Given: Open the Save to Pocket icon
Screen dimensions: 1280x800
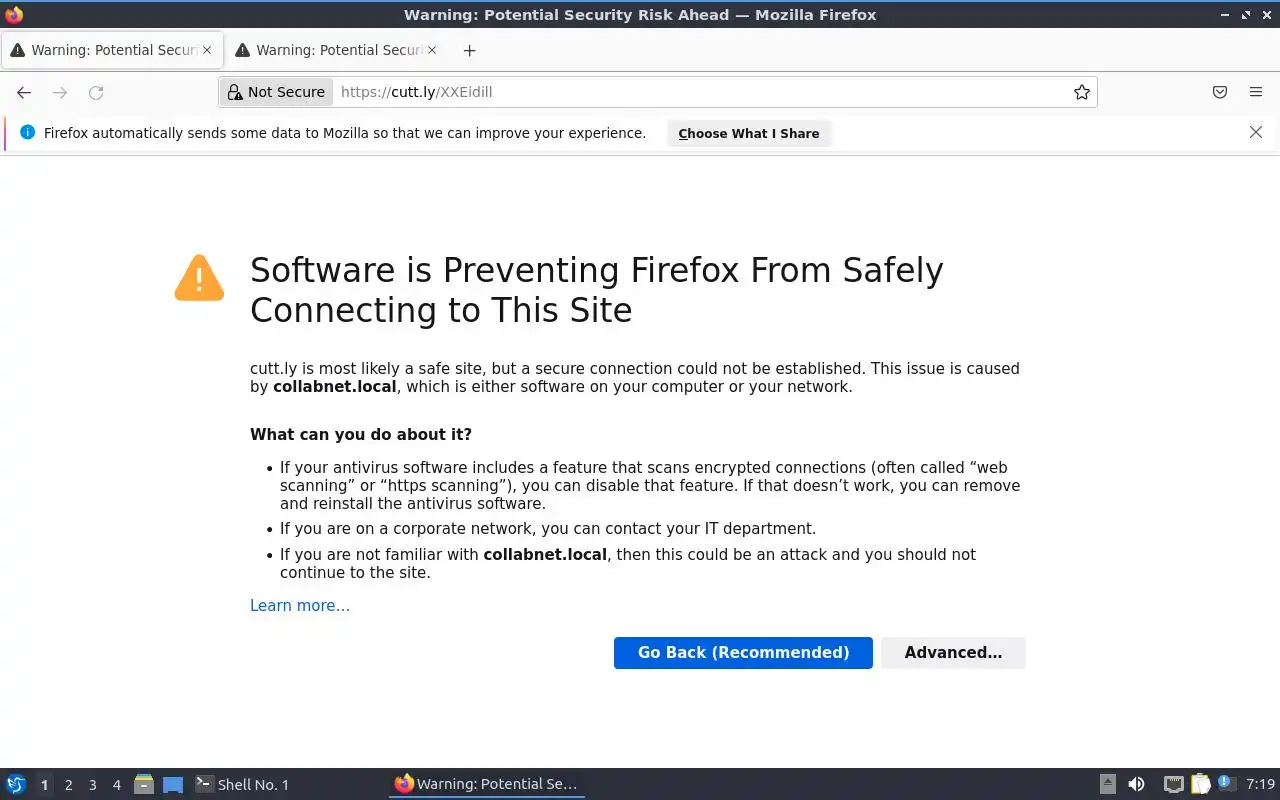Looking at the screenshot, I should (1220, 92).
